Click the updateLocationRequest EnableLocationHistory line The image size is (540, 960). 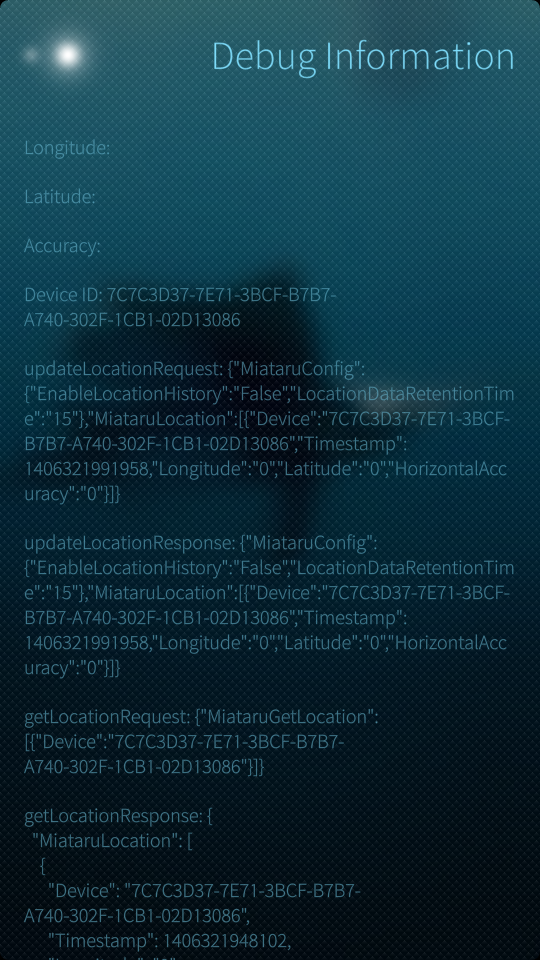coord(269,394)
